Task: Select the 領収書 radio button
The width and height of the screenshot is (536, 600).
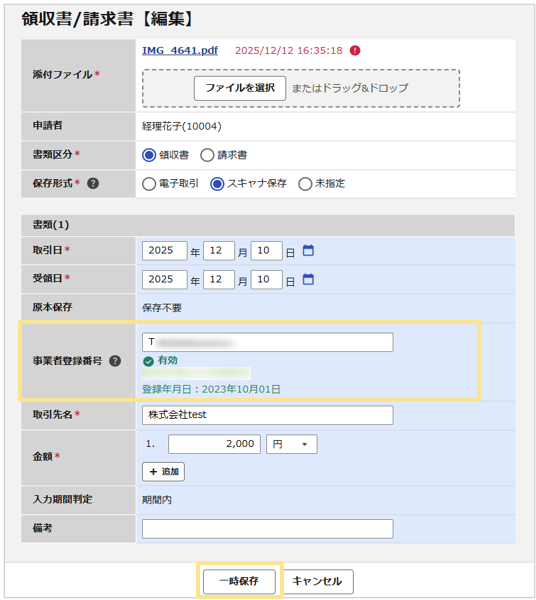Action: click(149, 155)
